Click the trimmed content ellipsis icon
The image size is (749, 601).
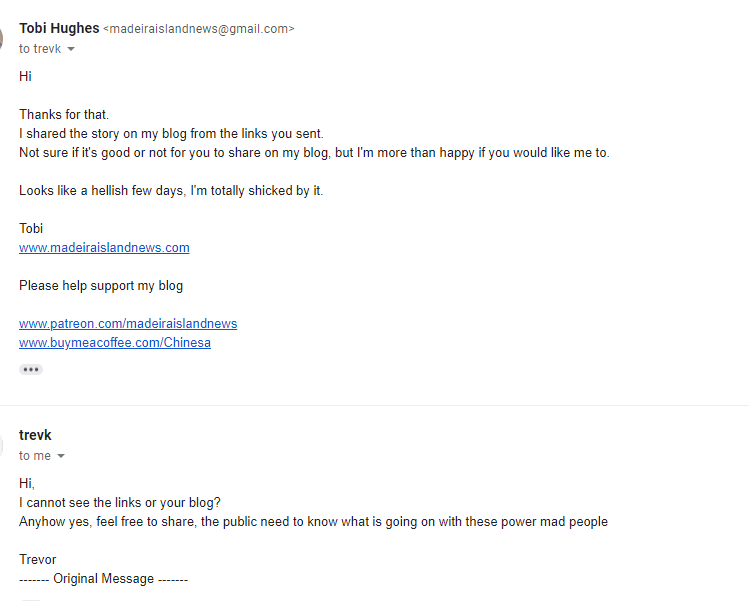pos(31,369)
